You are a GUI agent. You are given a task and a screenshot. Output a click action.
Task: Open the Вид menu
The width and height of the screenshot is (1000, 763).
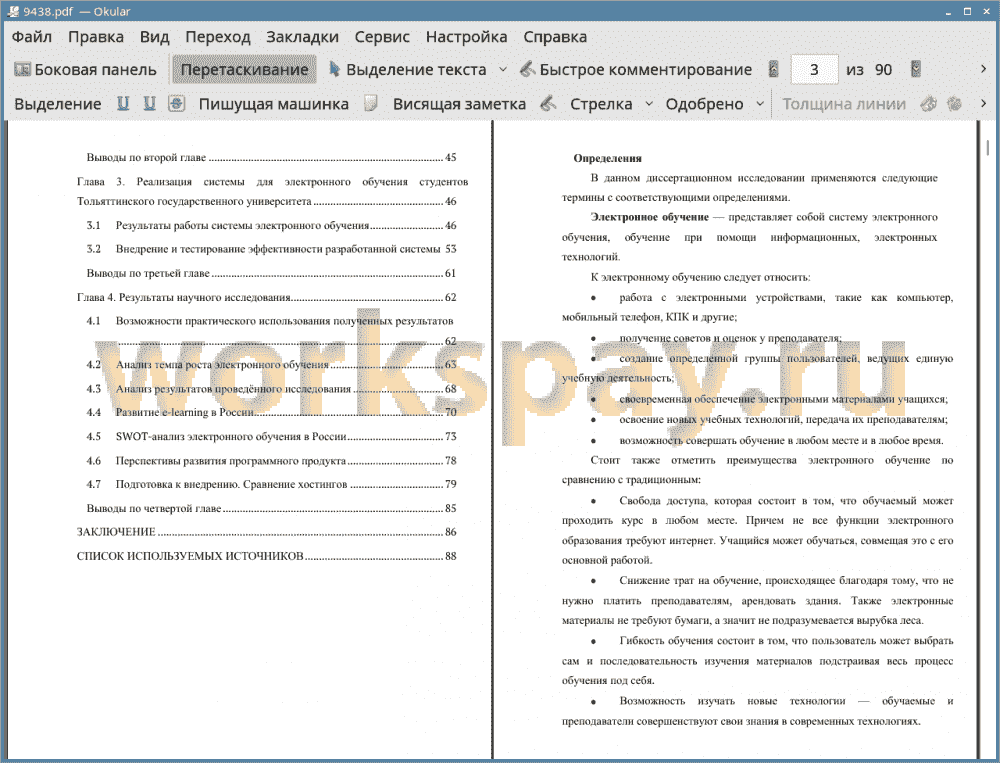click(x=154, y=37)
